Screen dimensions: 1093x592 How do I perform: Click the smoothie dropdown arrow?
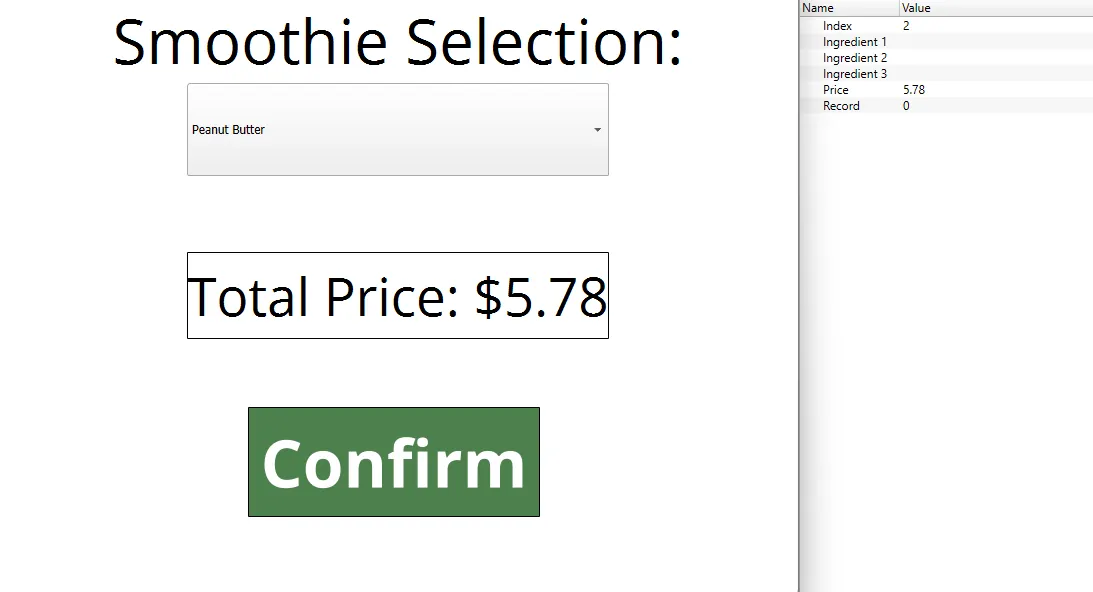[x=597, y=130]
